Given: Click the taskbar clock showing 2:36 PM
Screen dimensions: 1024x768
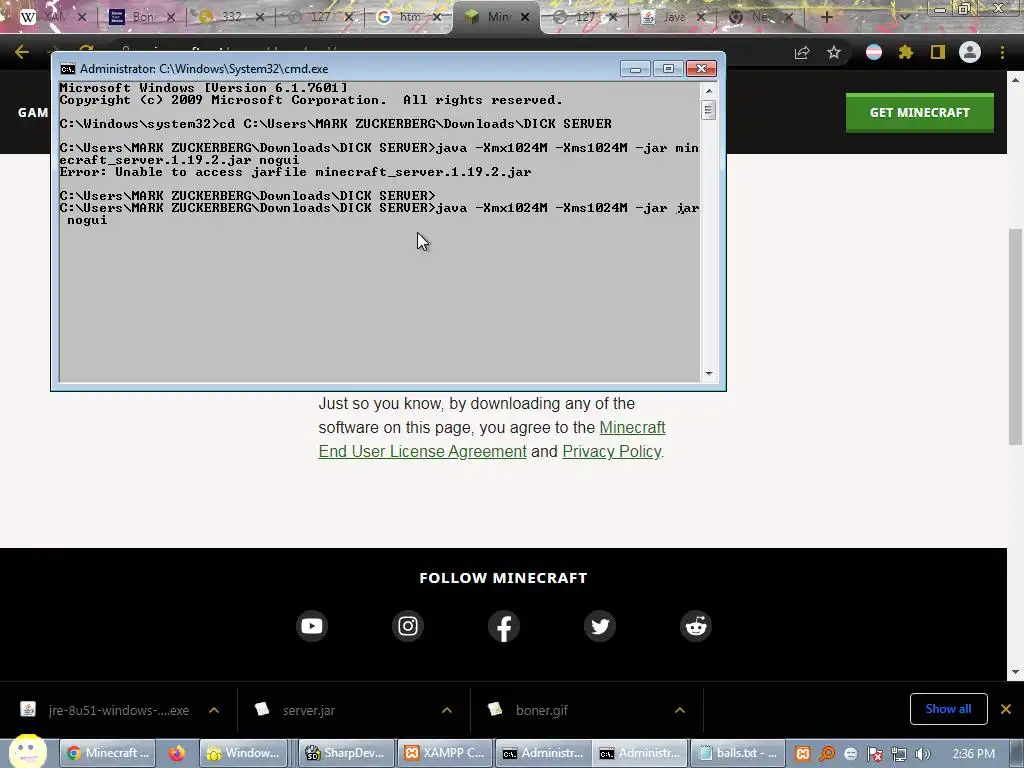Looking at the screenshot, I should coord(973,754).
